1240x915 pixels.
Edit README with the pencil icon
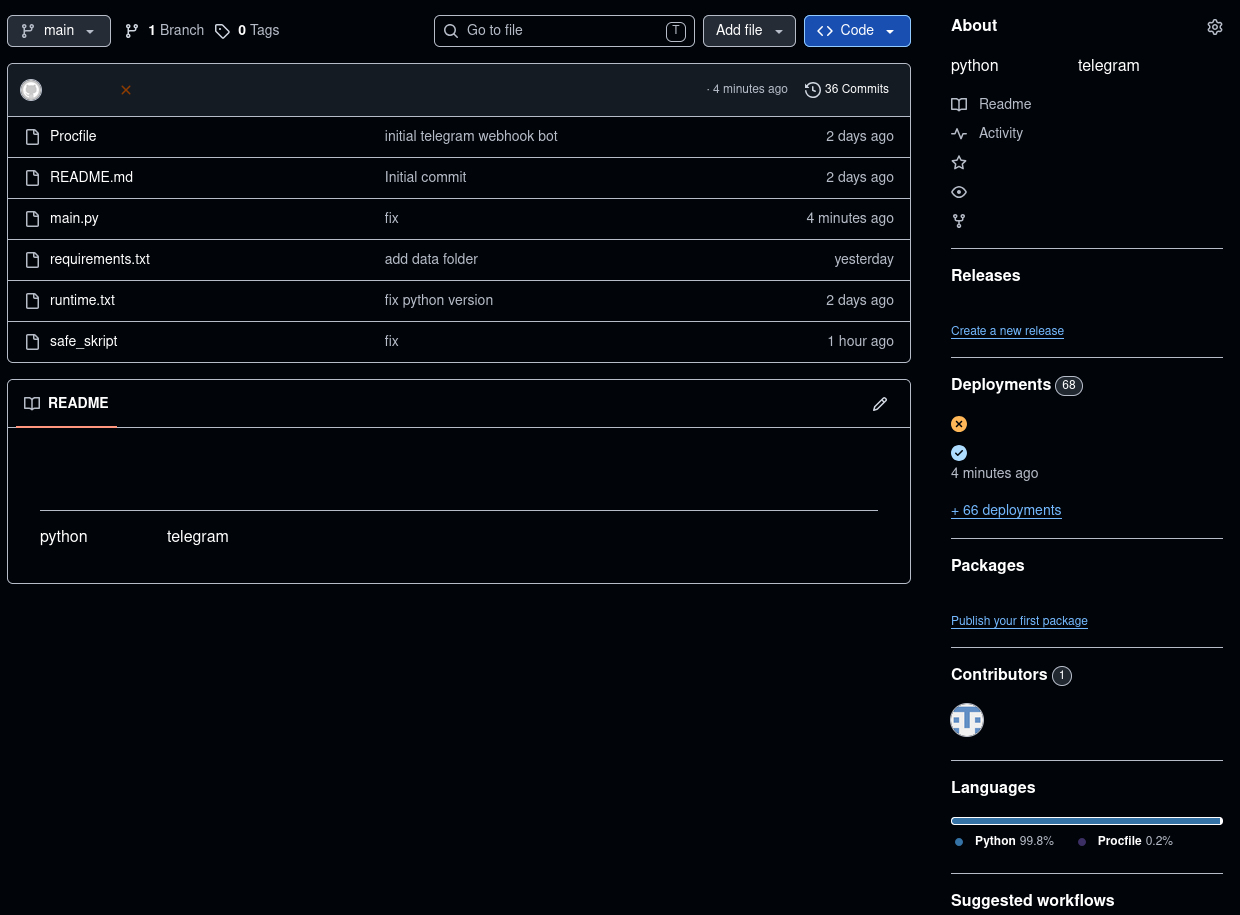[x=880, y=404]
